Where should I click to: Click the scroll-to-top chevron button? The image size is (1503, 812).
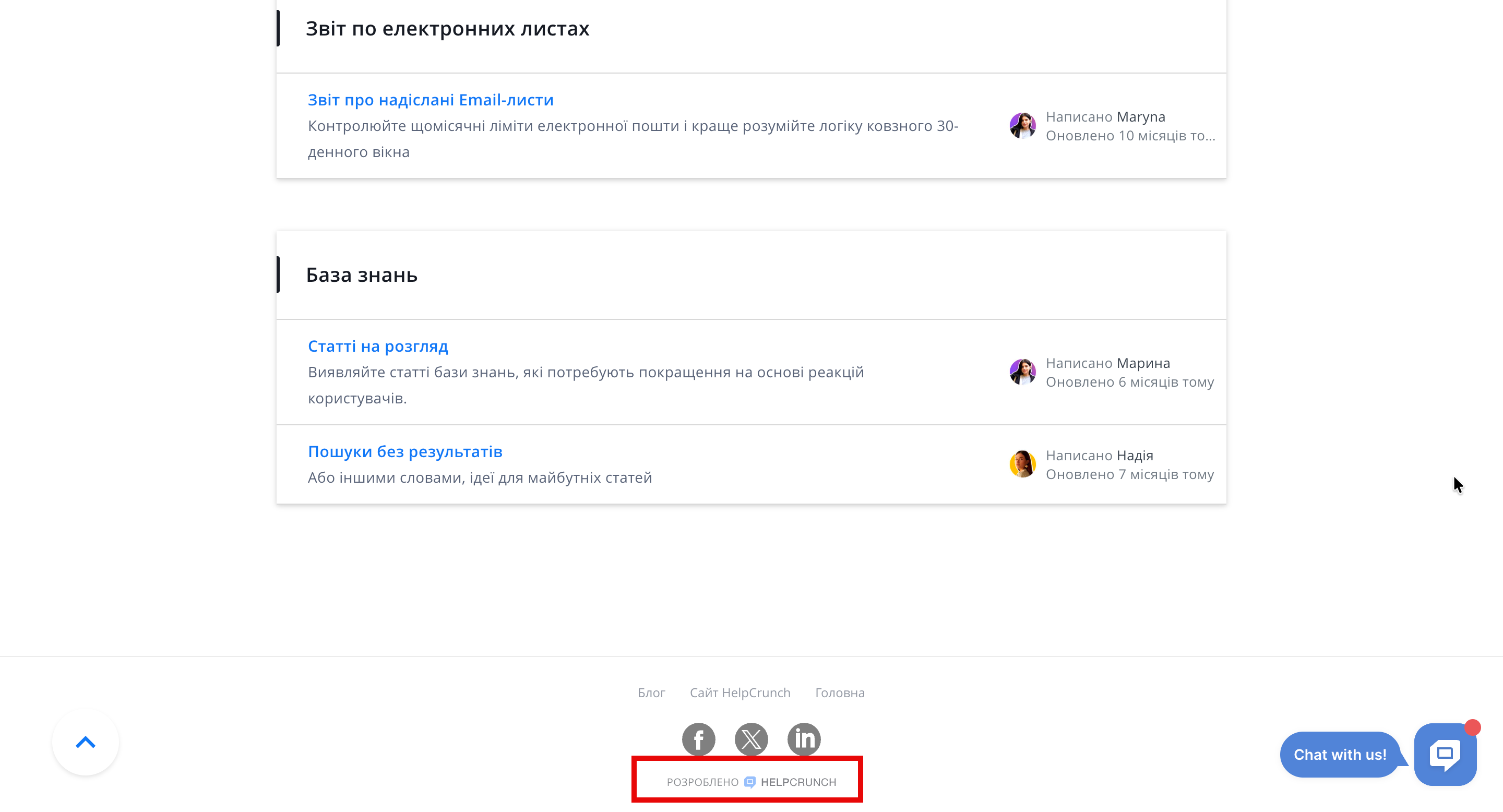tap(86, 742)
